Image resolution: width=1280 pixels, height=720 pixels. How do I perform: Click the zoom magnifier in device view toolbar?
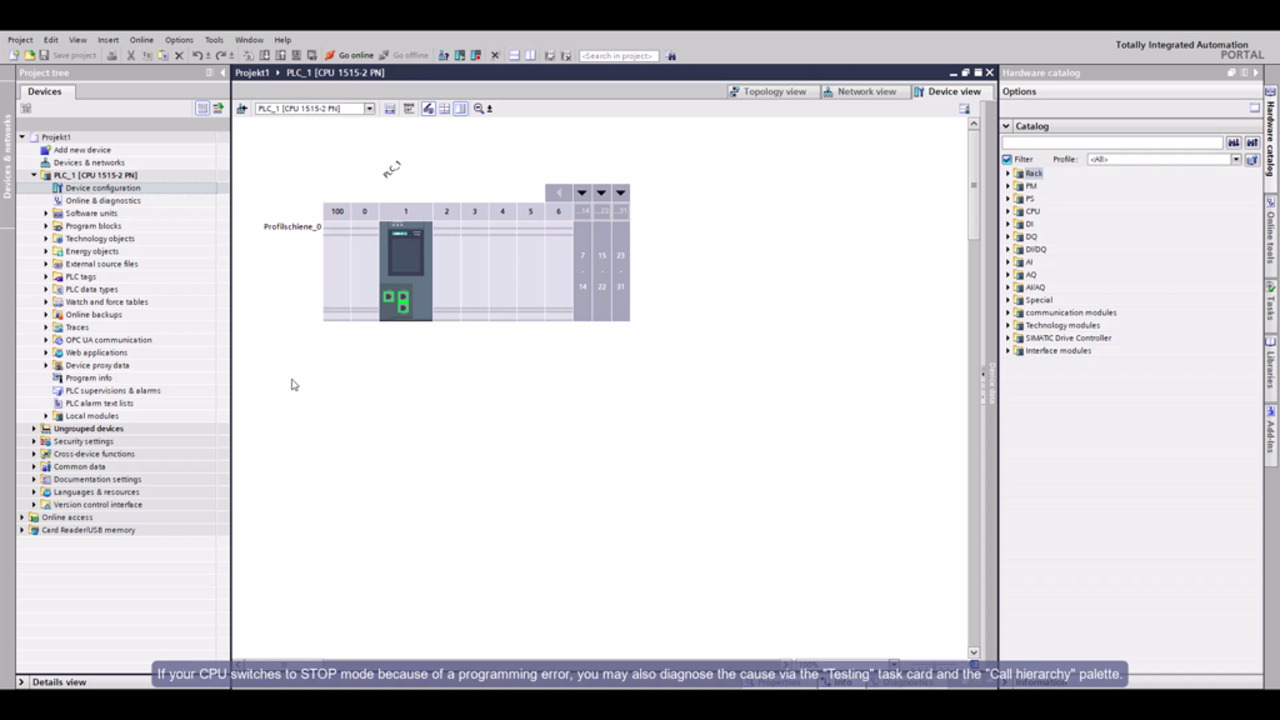(x=479, y=109)
